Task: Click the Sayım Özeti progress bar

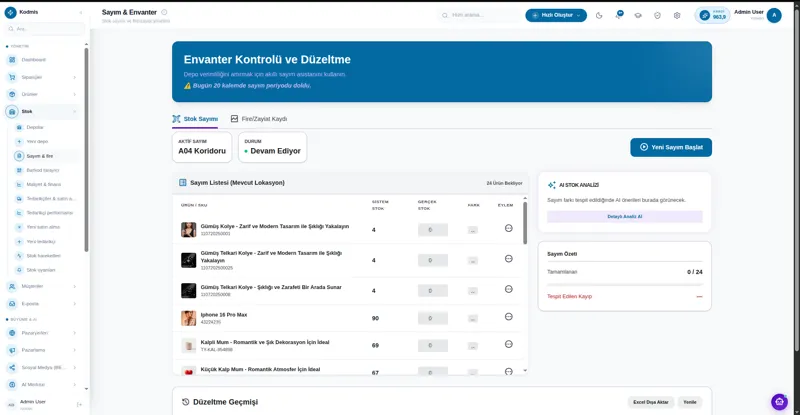Action: (x=624, y=284)
